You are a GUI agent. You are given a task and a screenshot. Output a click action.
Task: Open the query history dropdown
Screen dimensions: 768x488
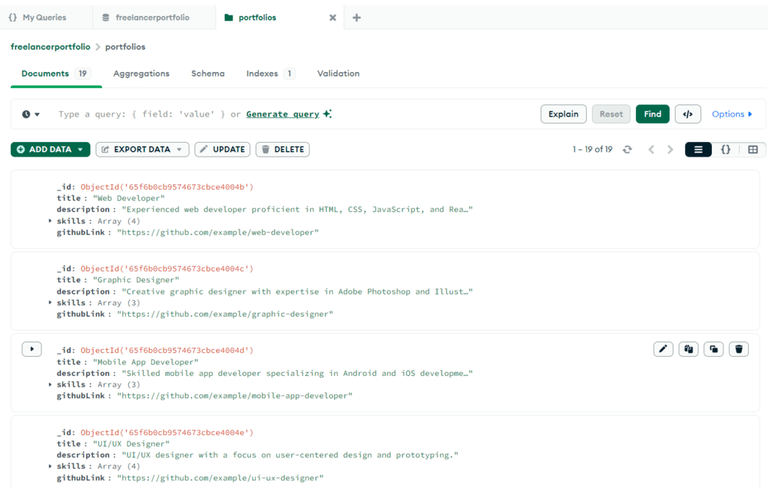click(31, 114)
